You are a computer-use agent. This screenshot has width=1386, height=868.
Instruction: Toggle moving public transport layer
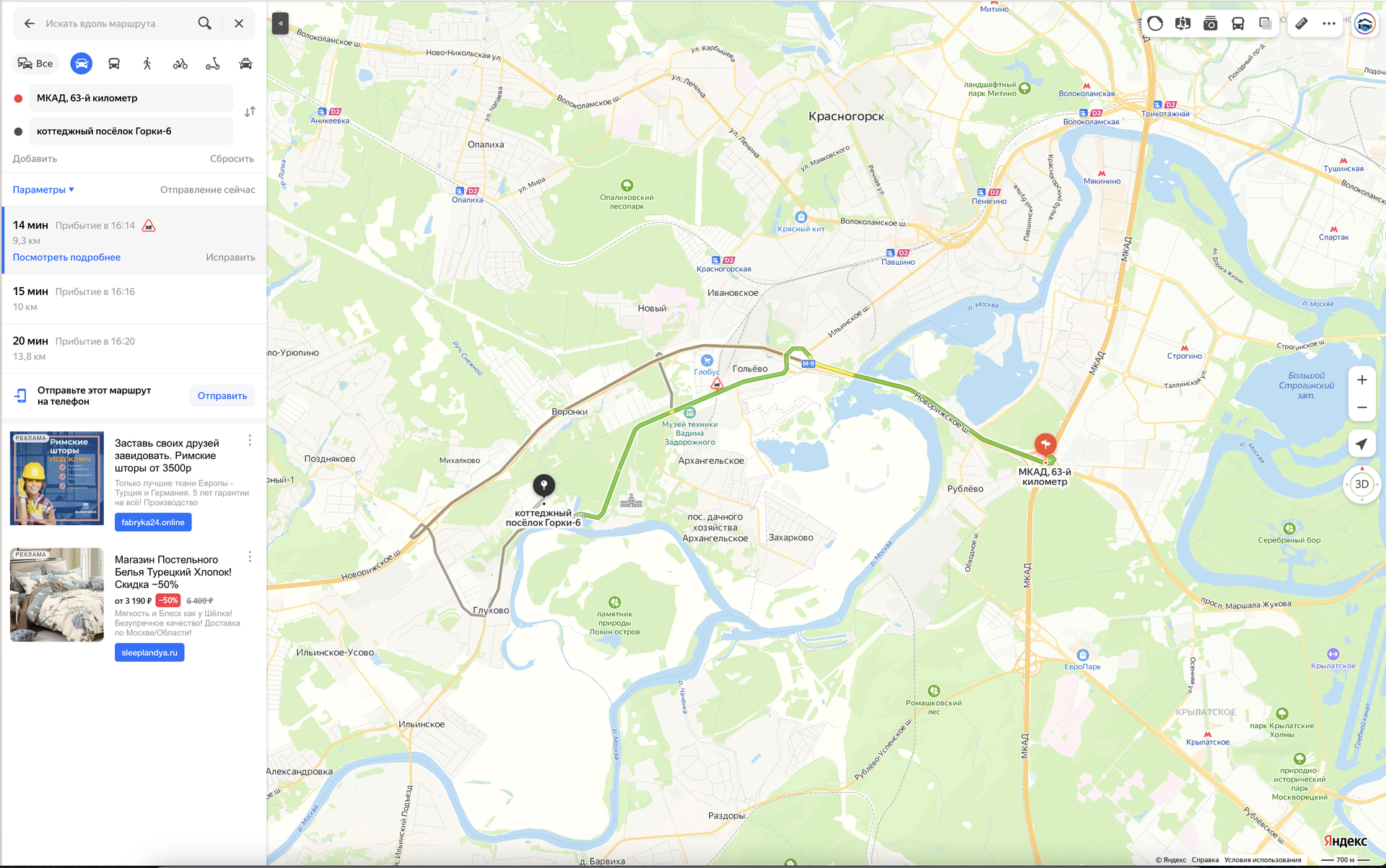click(1238, 24)
